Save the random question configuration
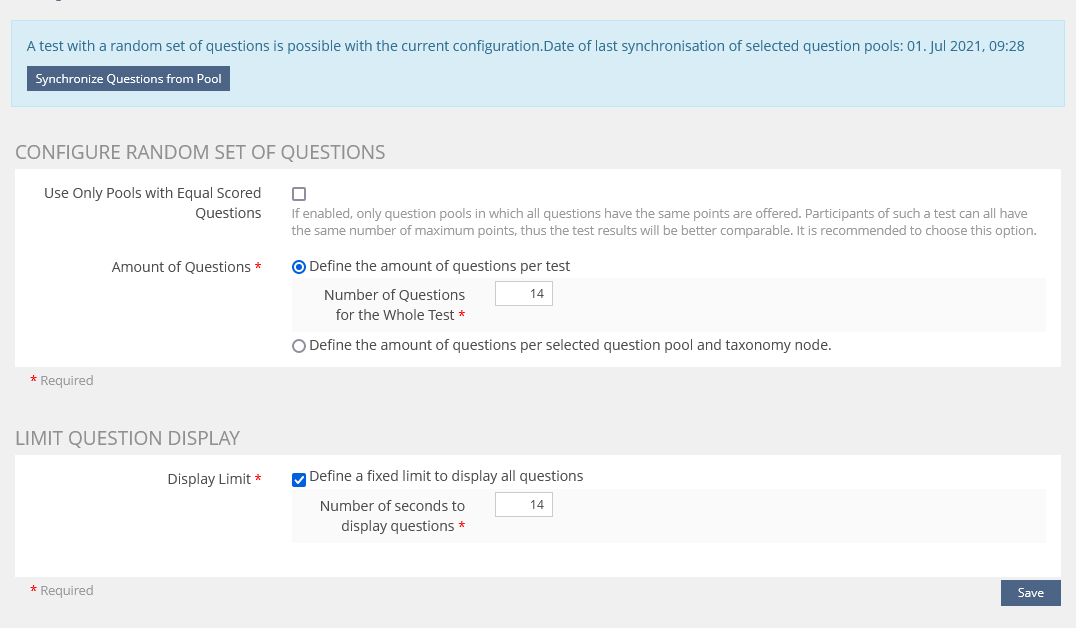This screenshot has width=1076, height=628. (x=1030, y=593)
